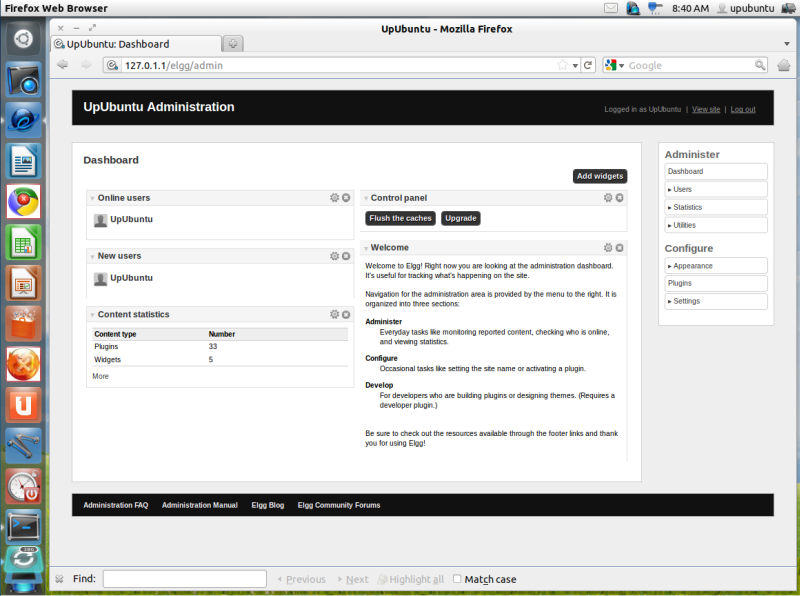The height and width of the screenshot is (596, 800).
Task: Click the address bar URL field
Action: [x=339, y=65]
